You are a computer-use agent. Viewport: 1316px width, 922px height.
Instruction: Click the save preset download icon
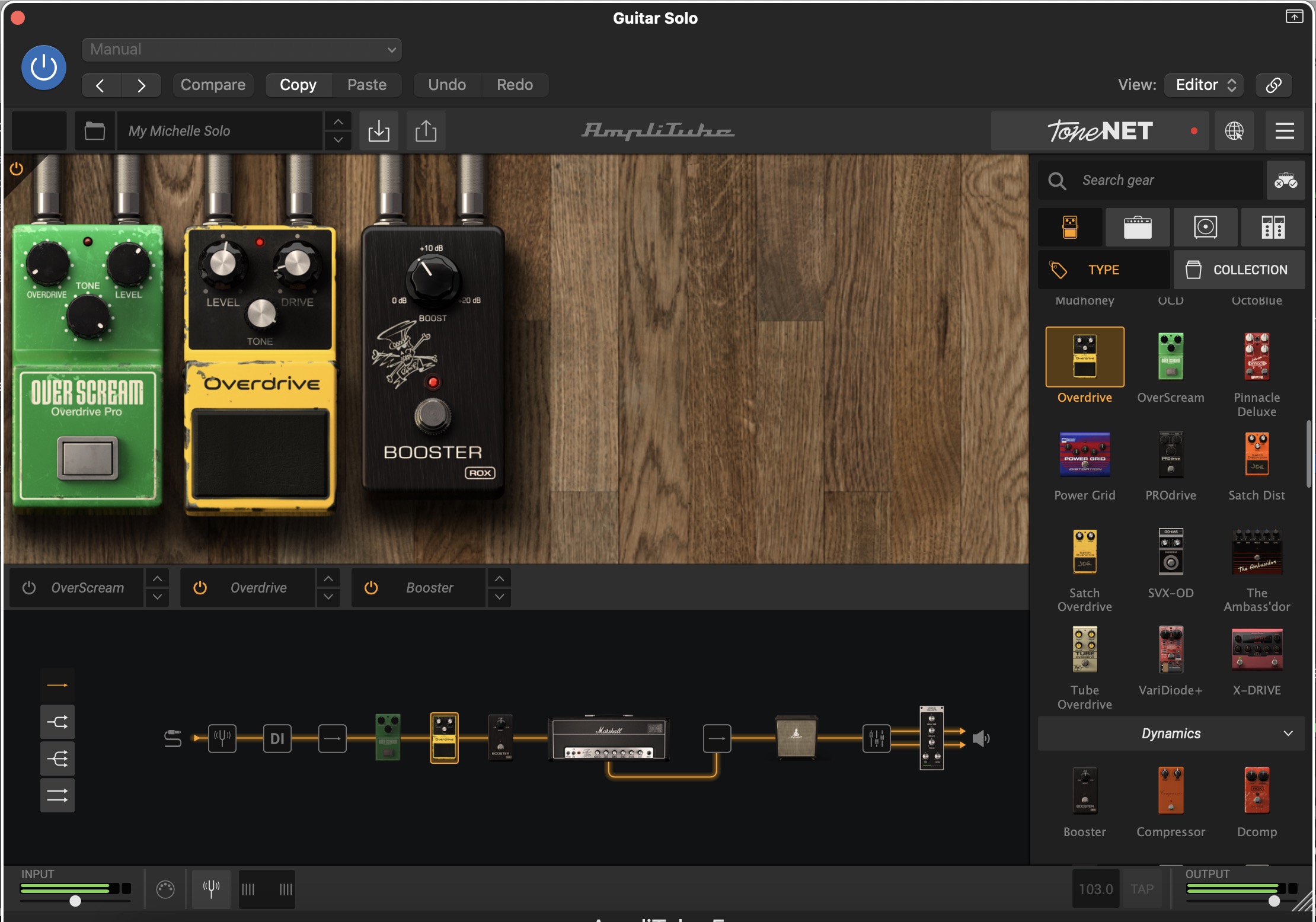tap(379, 131)
